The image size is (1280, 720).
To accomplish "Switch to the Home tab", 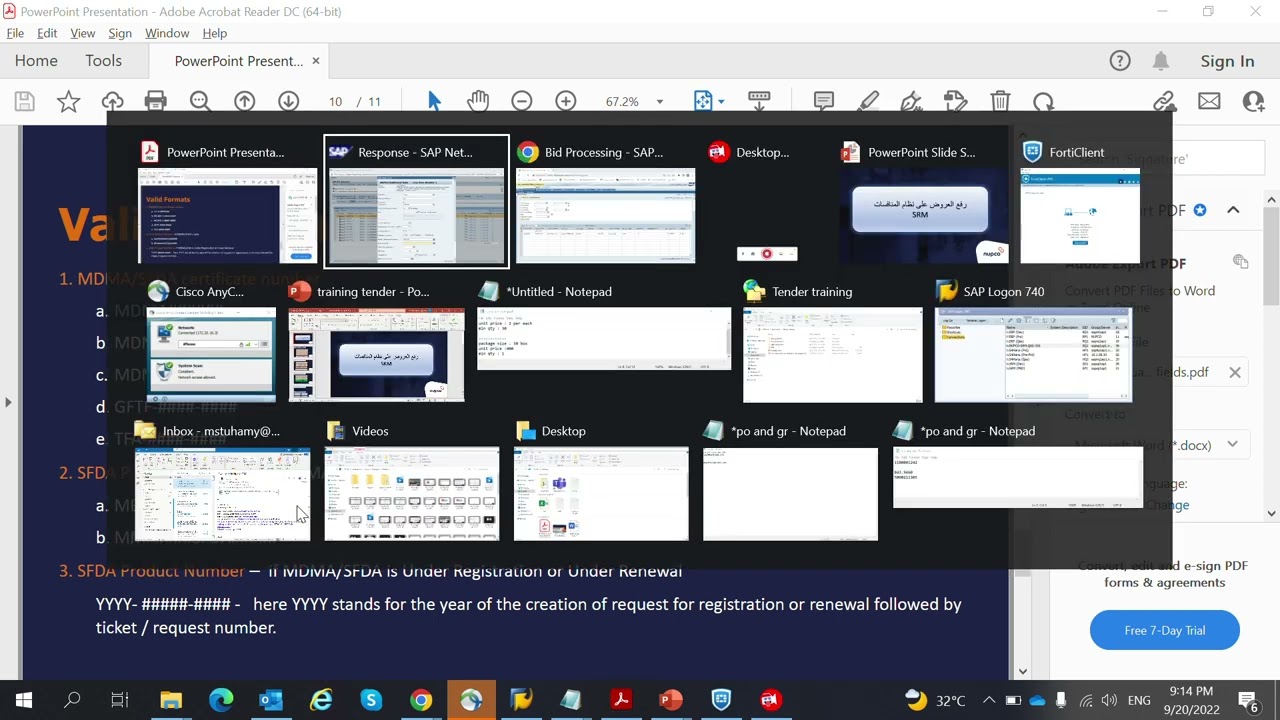I will click(36, 61).
